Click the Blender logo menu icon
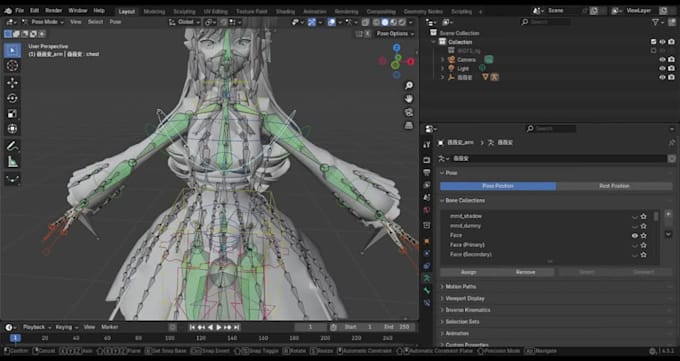 [x=8, y=10]
